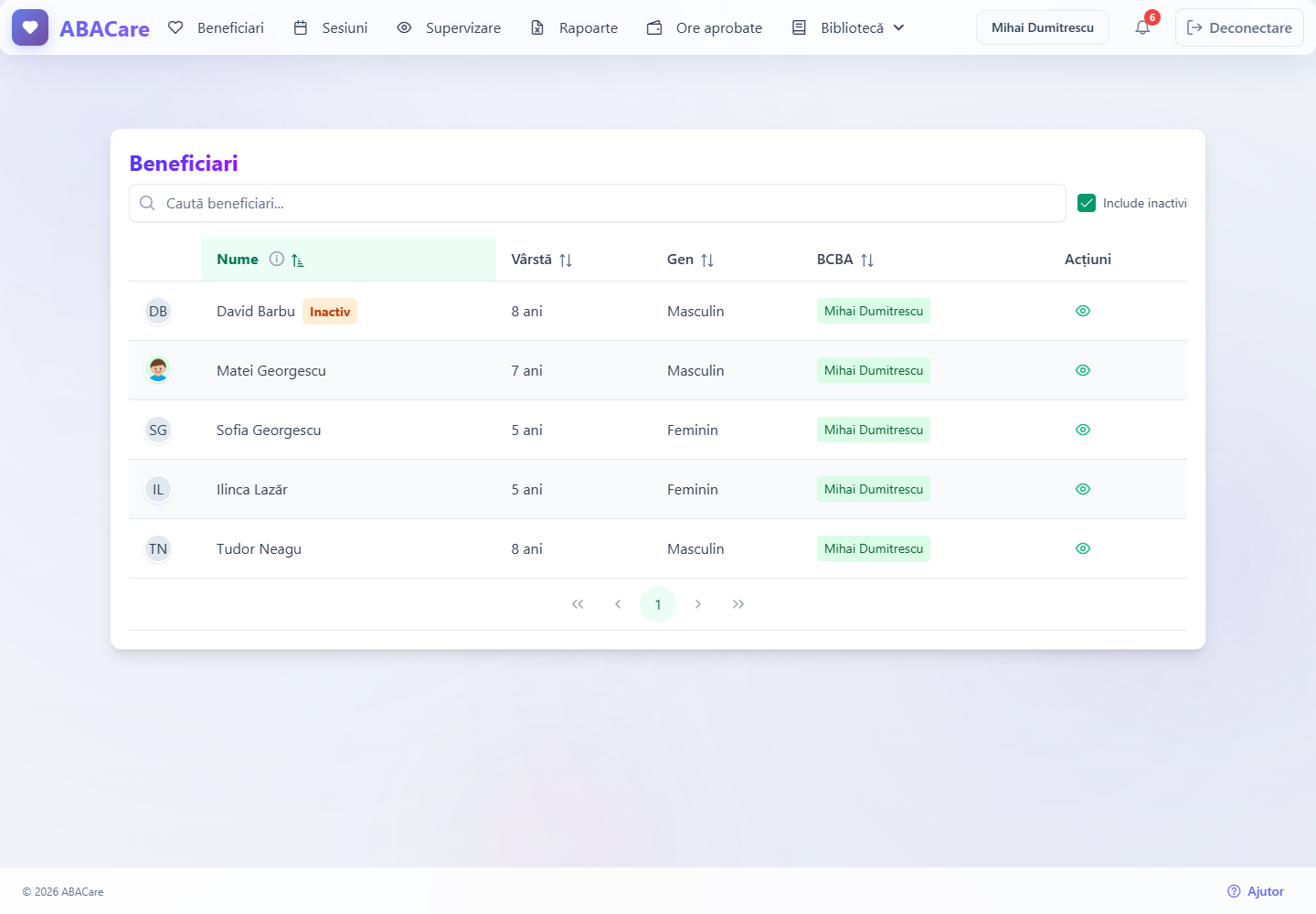Toggle the Include inactivi checkbox
The width and height of the screenshot is (1316, 914).
1087,203
